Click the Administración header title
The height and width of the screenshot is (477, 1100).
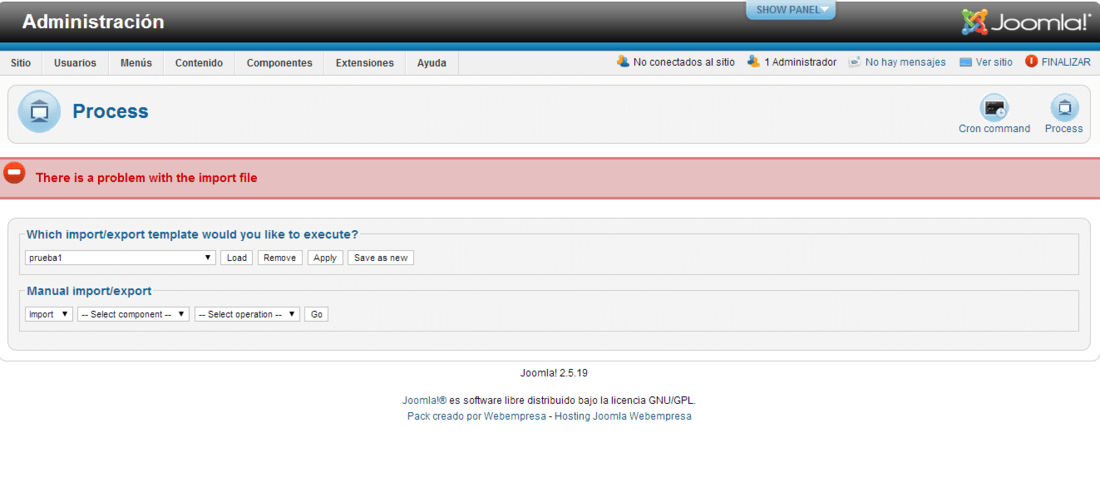(x=93, y=22)
